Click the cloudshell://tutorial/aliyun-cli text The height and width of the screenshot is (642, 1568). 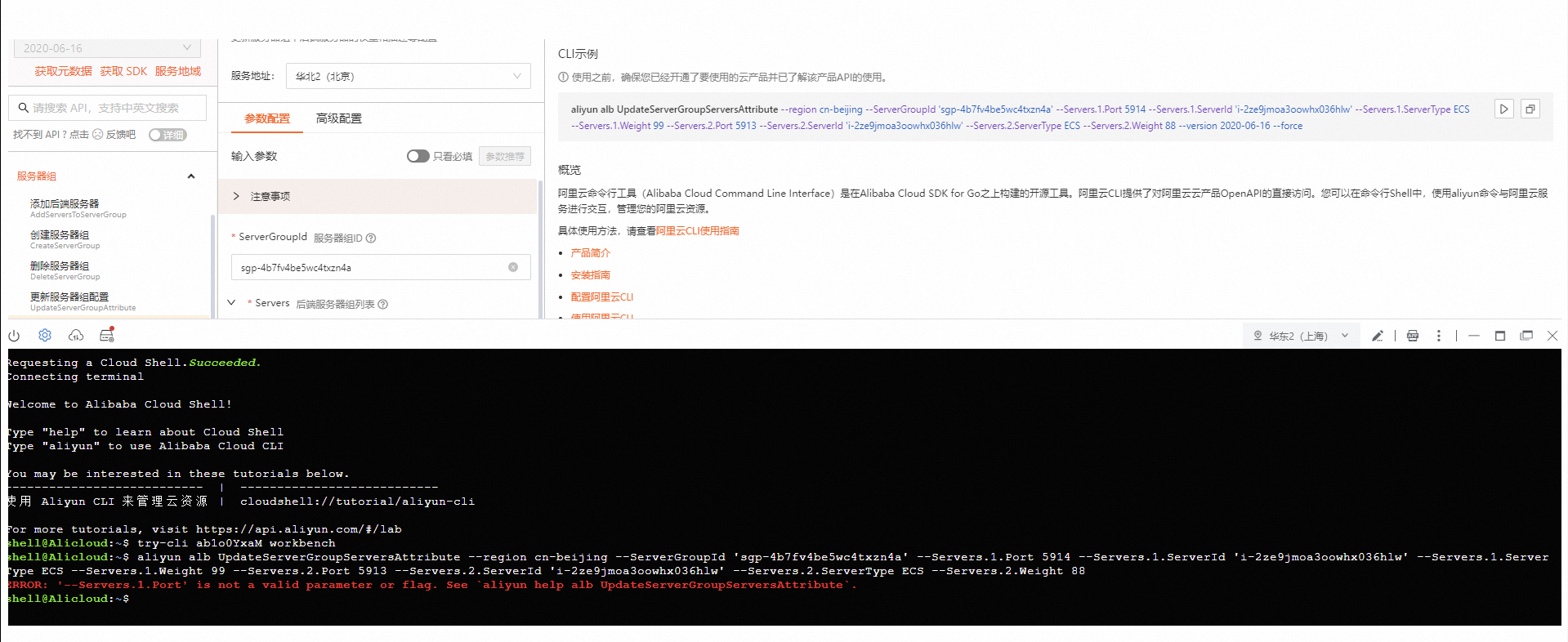point(357,502)
